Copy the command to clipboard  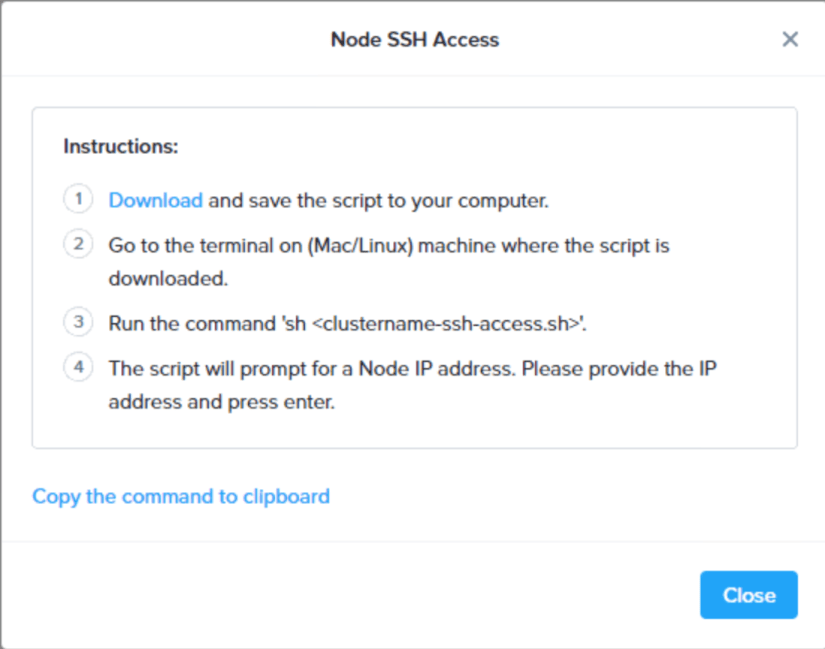[x=181, y=496]
